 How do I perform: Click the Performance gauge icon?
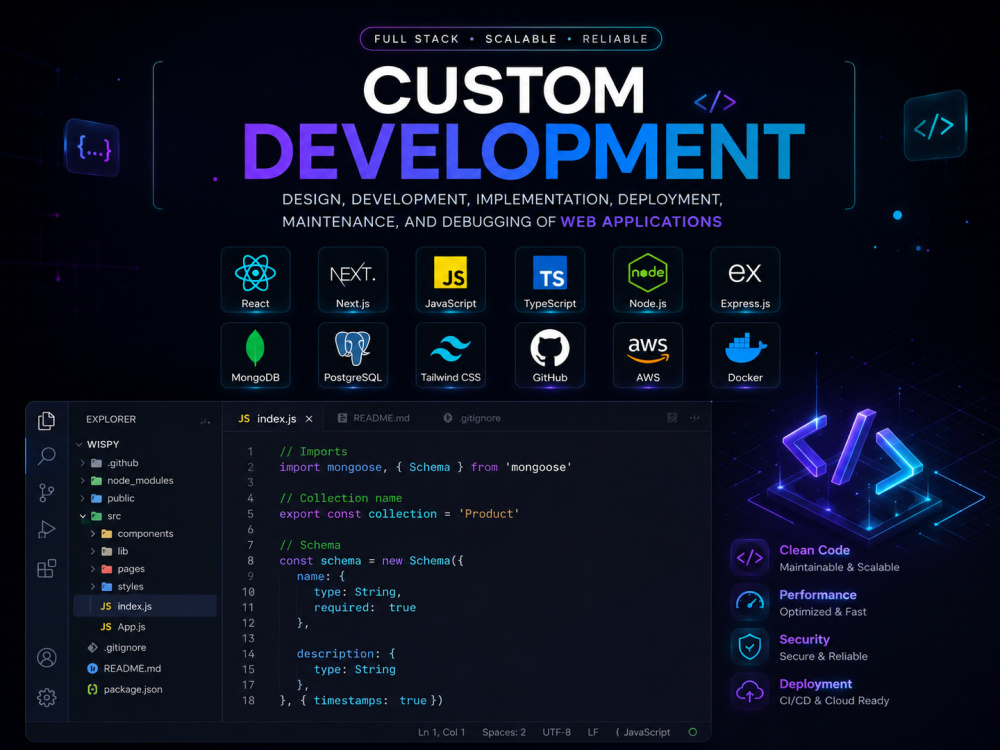(750, 602)
